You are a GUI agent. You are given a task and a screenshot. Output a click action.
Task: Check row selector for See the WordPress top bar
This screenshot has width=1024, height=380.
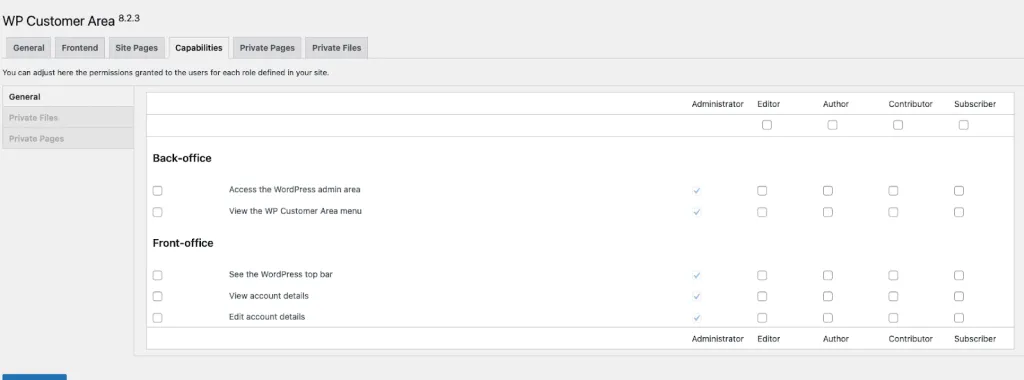(x=157, y=276)
